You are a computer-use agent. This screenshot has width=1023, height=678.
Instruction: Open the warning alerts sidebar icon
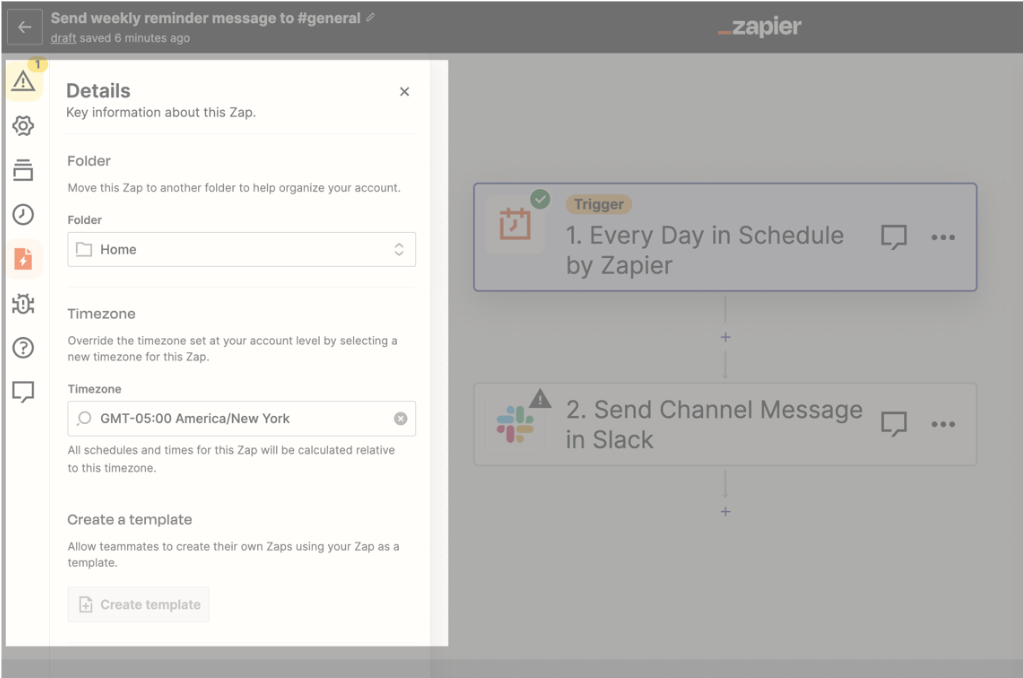(x=23, y=81)
